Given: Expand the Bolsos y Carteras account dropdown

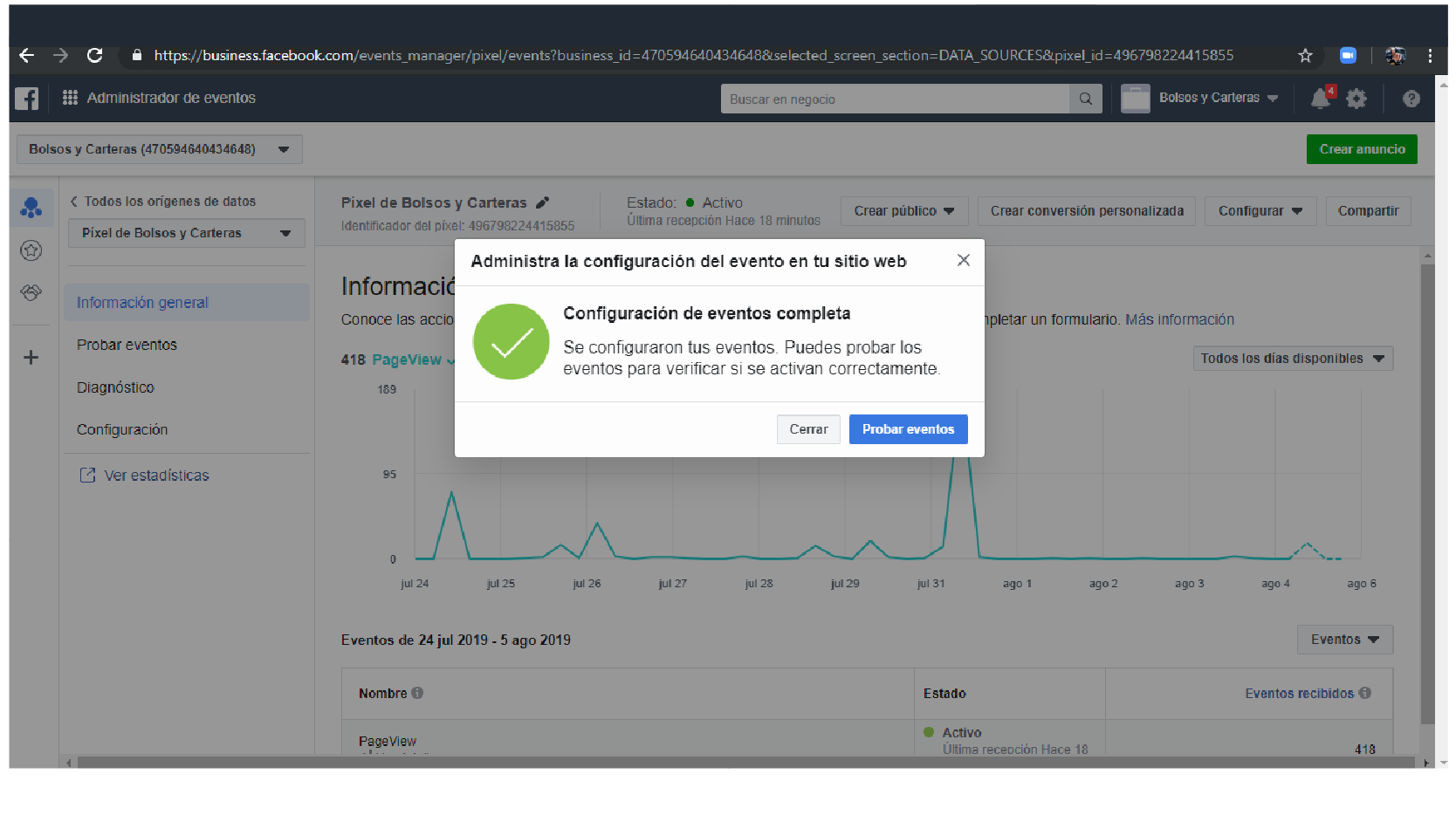Looking at the screenshot, I should (x=160, y=149).
